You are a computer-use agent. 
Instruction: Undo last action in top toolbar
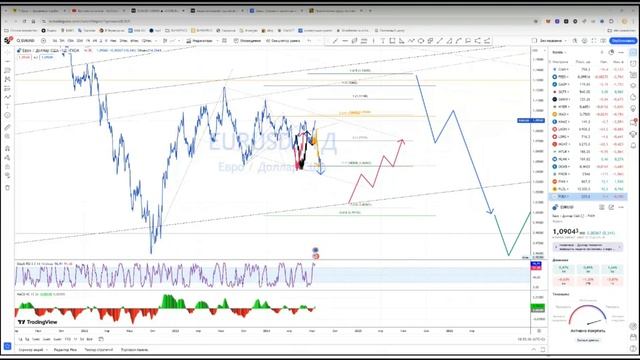309,41
